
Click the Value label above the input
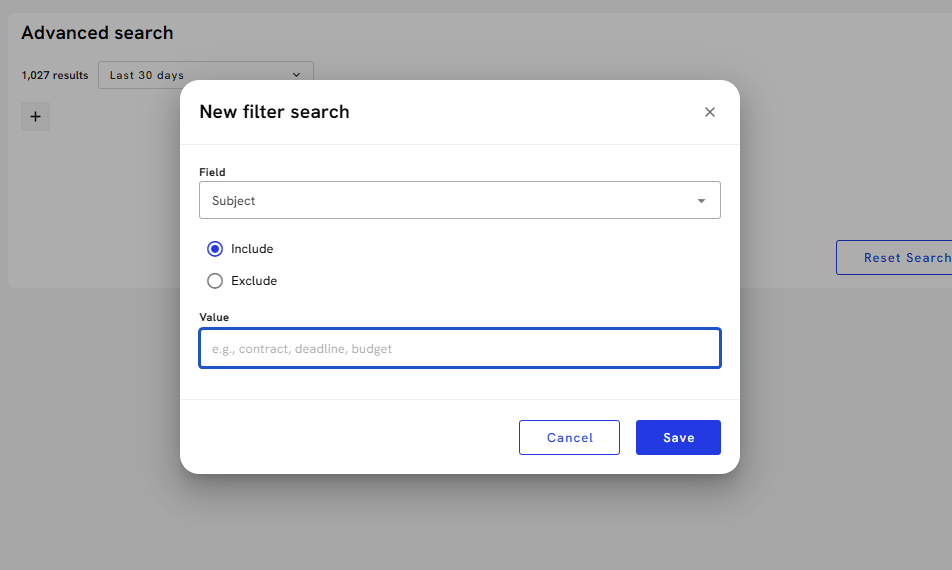coord(214,317)
